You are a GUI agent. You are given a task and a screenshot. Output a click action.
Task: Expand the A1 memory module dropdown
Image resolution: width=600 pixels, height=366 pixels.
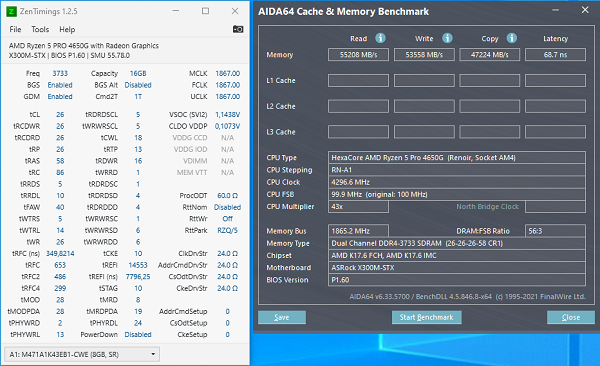[82, 354]
